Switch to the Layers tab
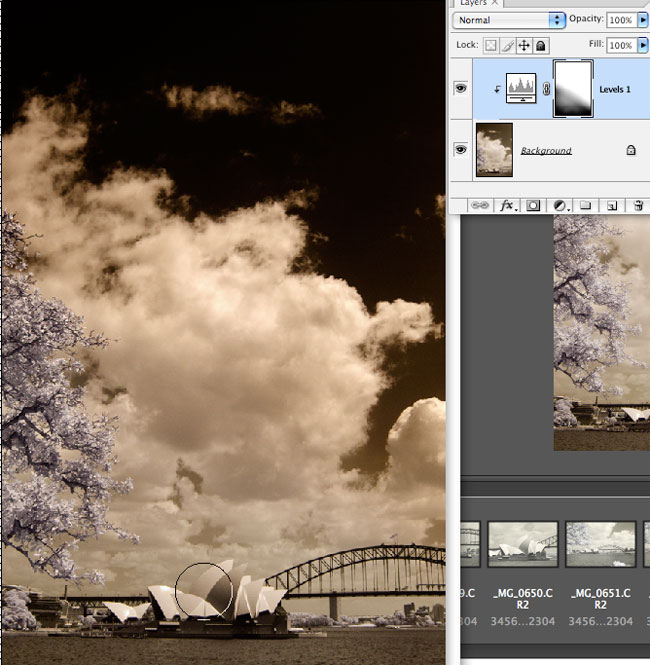The width and height of the screenshot is (650, 665). coord(472,3)
